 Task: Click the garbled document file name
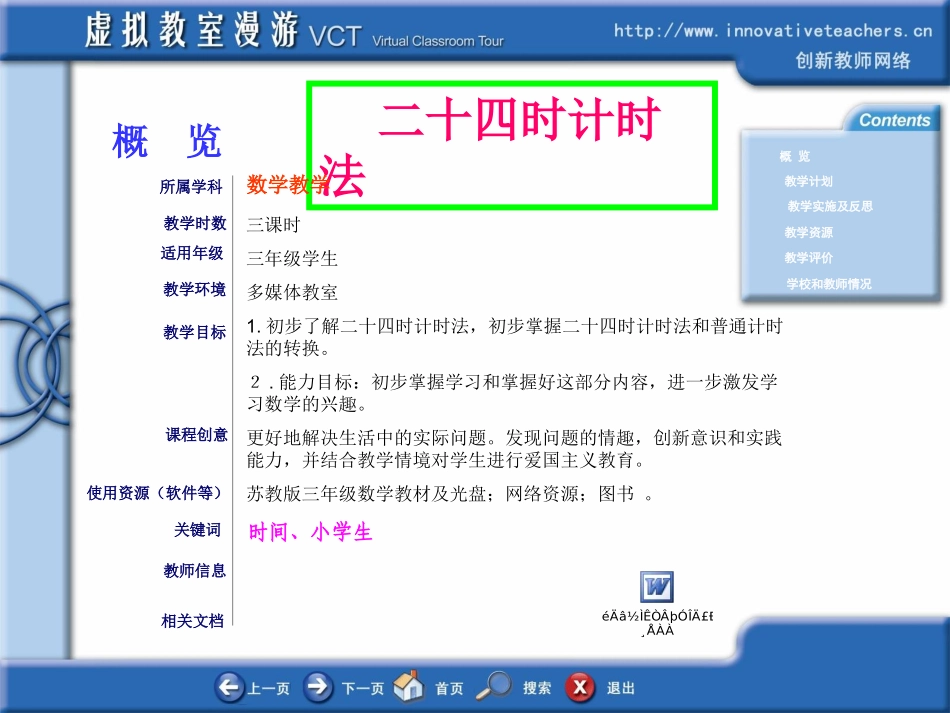click(657, 623)
